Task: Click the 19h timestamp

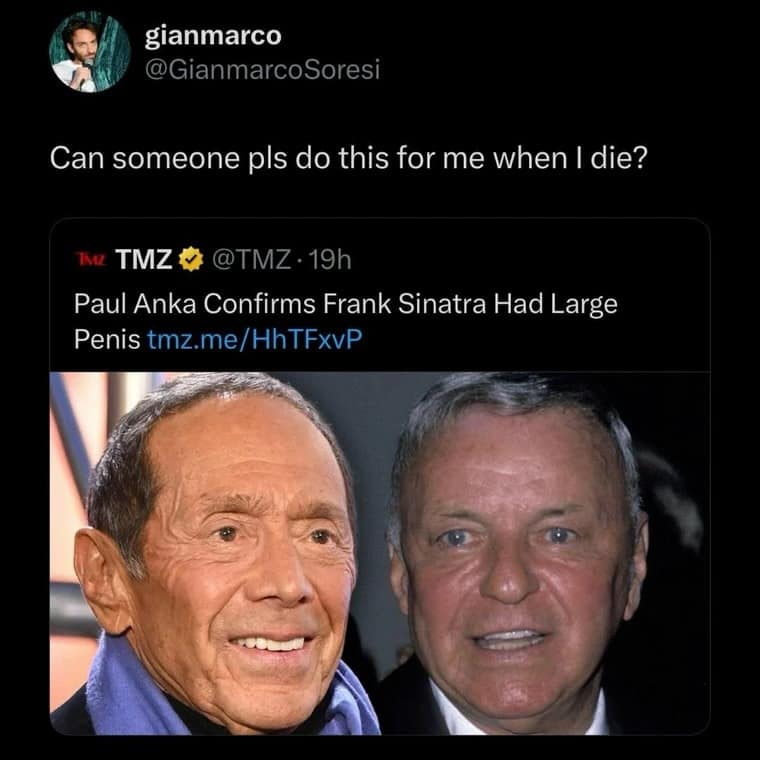Action: click(x=329, y=261)
